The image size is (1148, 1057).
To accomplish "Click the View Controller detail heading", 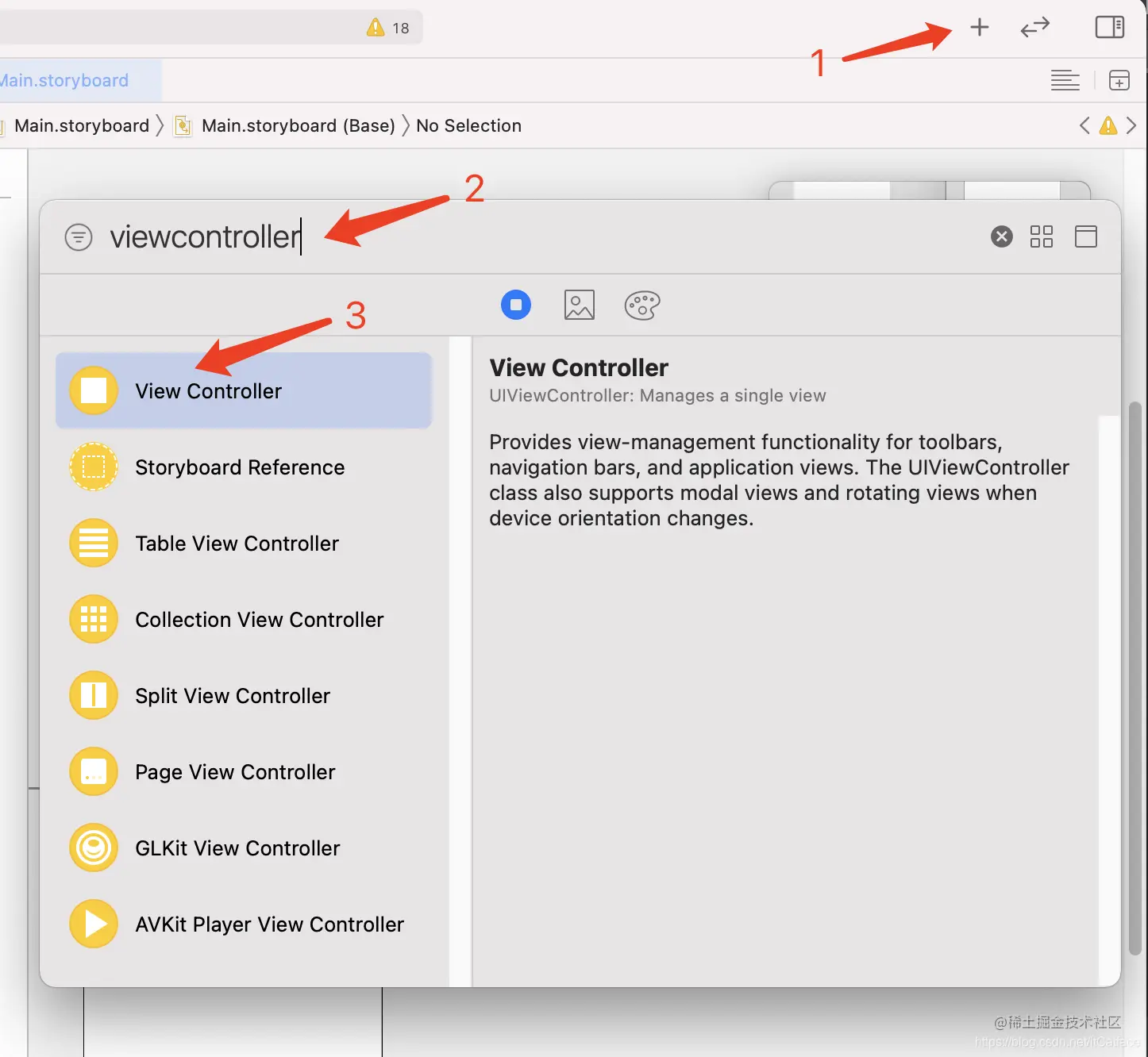I will (579, 367).
